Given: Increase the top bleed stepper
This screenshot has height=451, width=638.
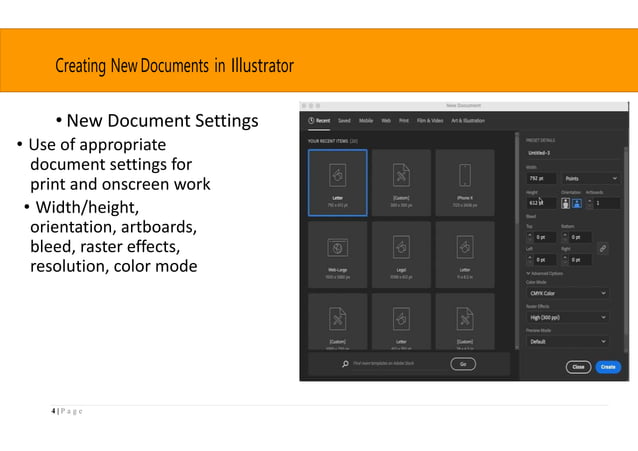Looking at the screenshot, I should [530, 234].
